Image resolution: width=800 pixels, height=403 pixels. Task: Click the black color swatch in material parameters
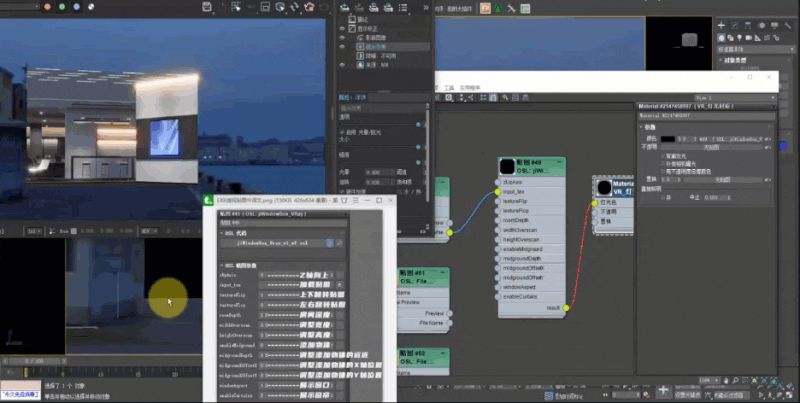point(668,139)
